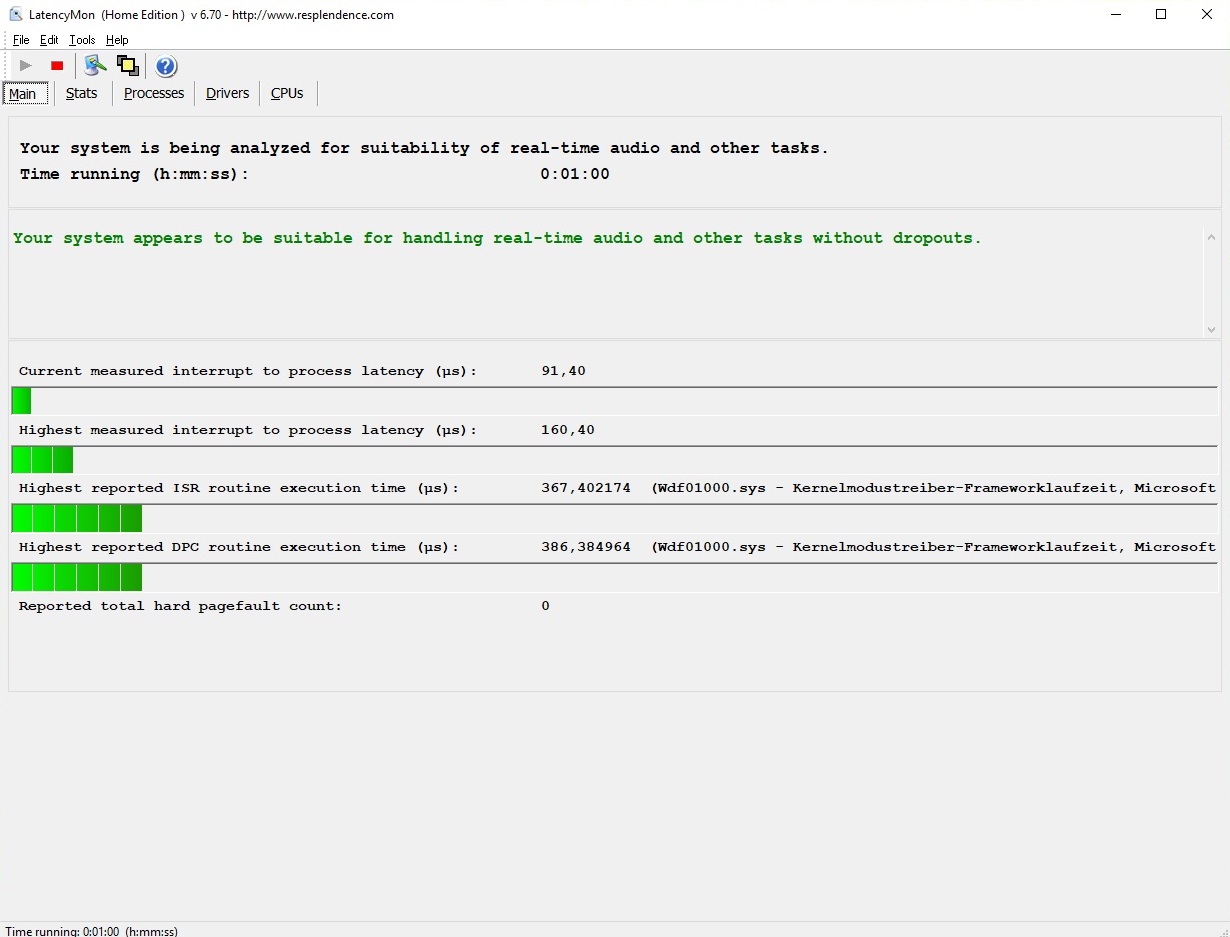This screenshot has width=1230, height=937.
Task: Open the Edit menu
Action: [49, 40]
